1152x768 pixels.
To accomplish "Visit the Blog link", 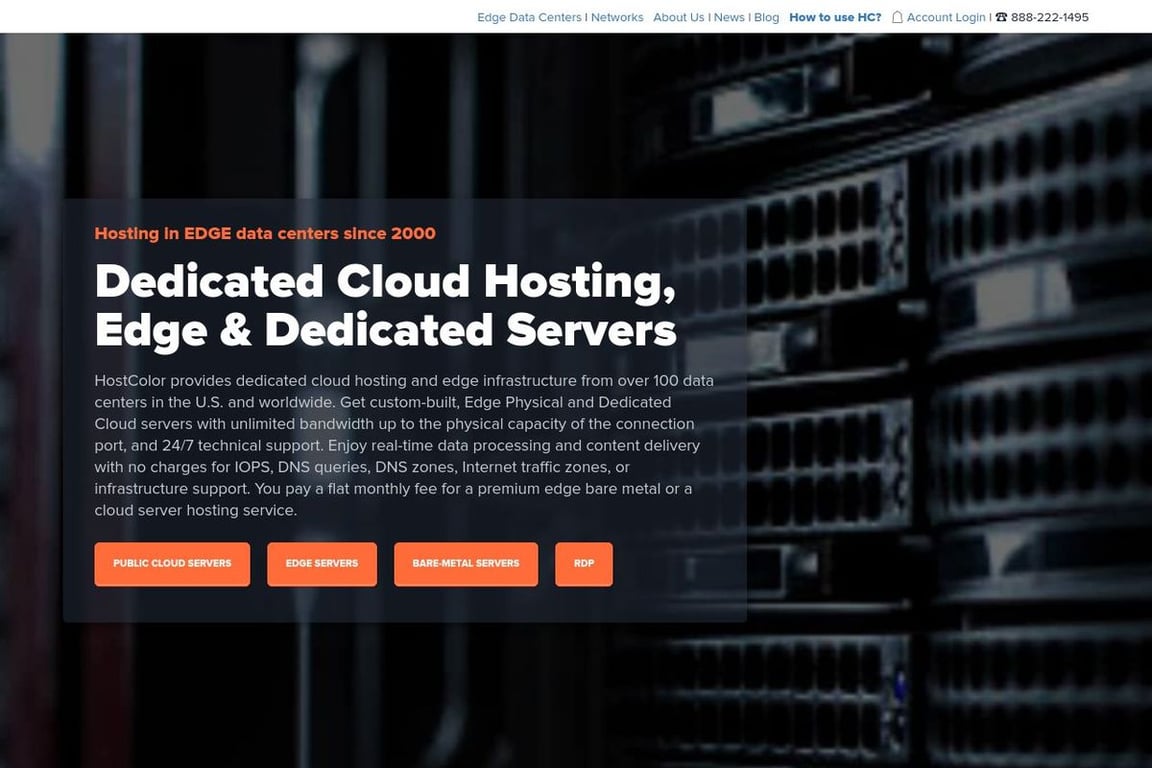I will [x=766, y=17].
